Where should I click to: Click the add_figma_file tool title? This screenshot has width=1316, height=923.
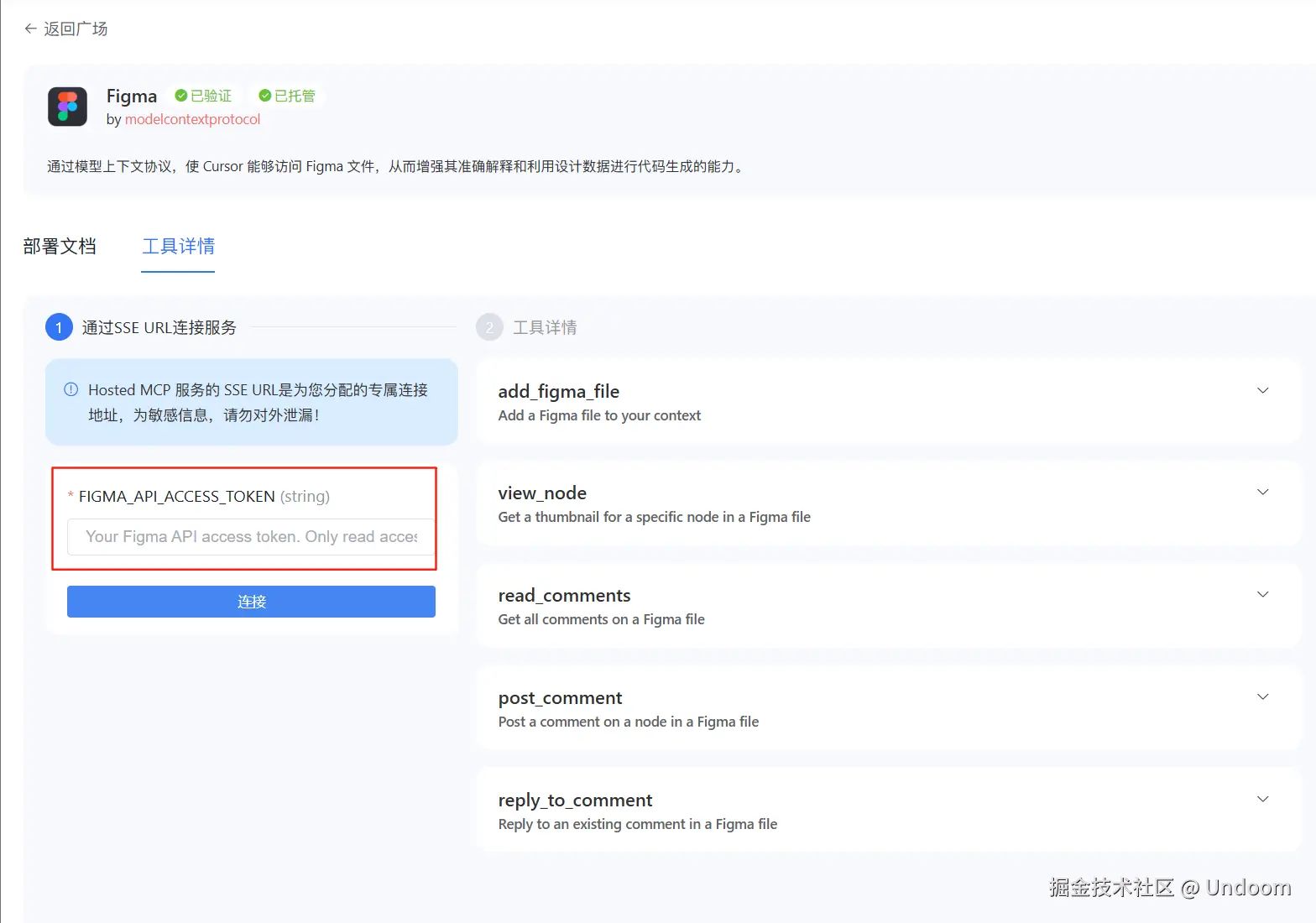click(559, 391)
